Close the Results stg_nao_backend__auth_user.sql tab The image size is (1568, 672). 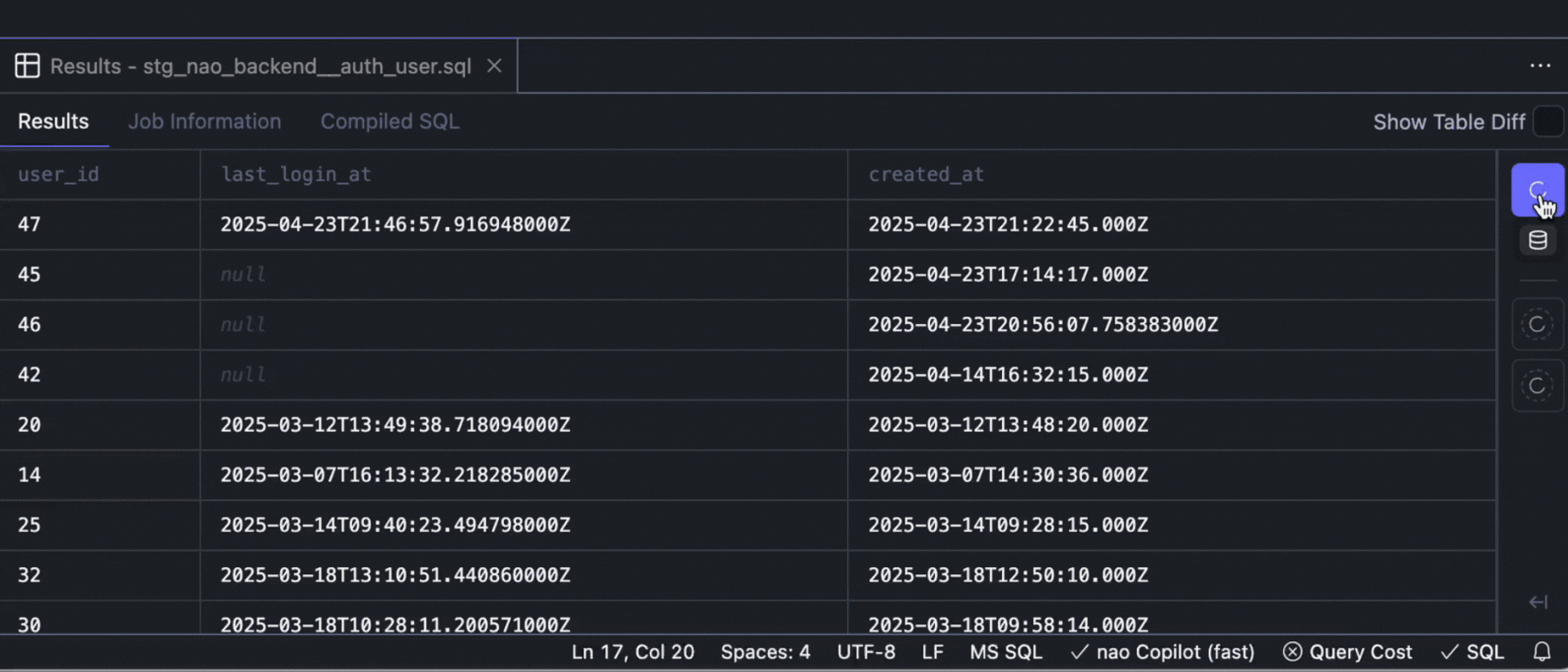coord(494,65)
